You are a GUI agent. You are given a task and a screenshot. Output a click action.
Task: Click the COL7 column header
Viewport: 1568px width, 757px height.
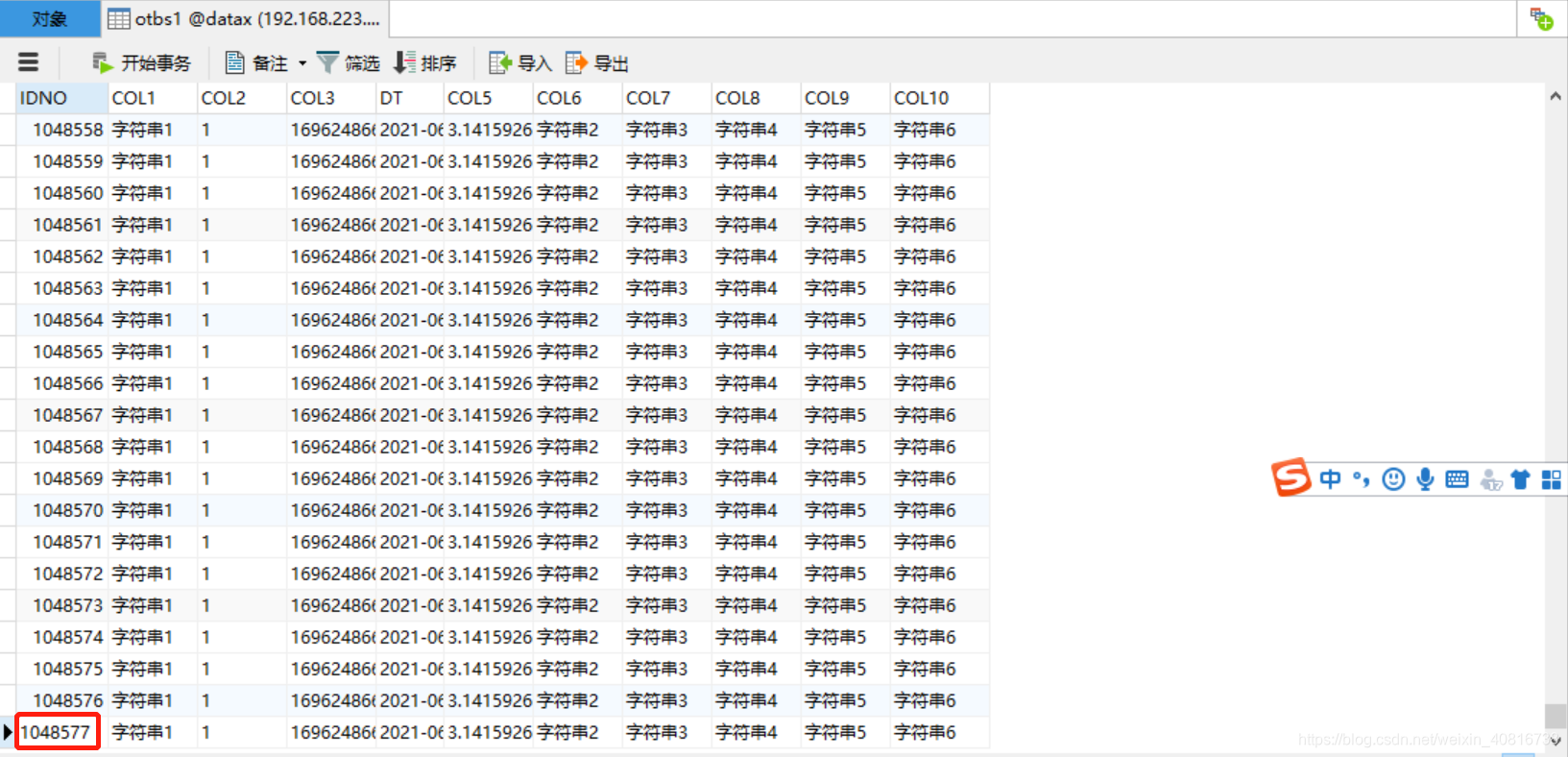pos(666,98)
